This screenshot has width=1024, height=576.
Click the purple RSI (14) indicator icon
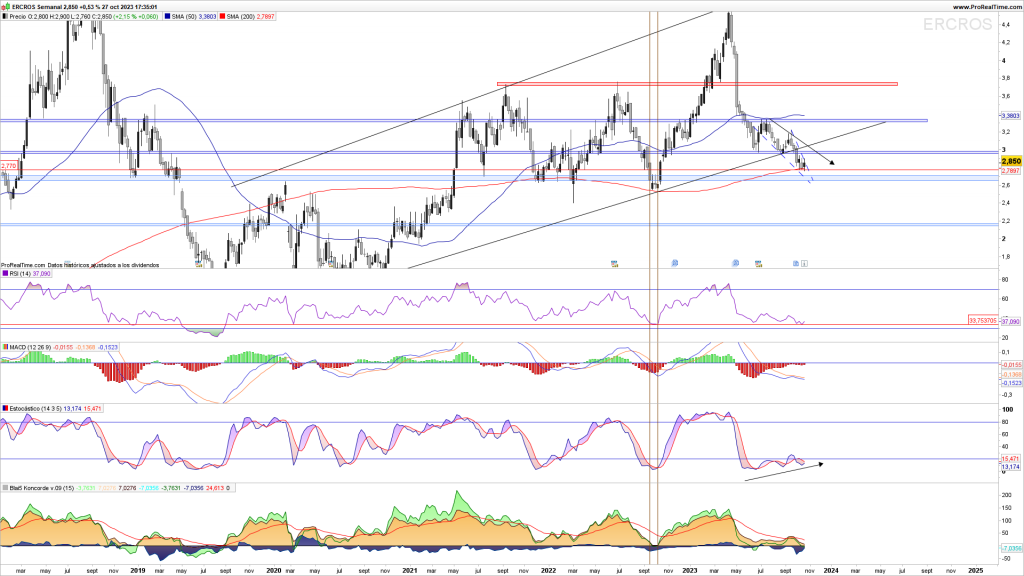tap(4, 271)
